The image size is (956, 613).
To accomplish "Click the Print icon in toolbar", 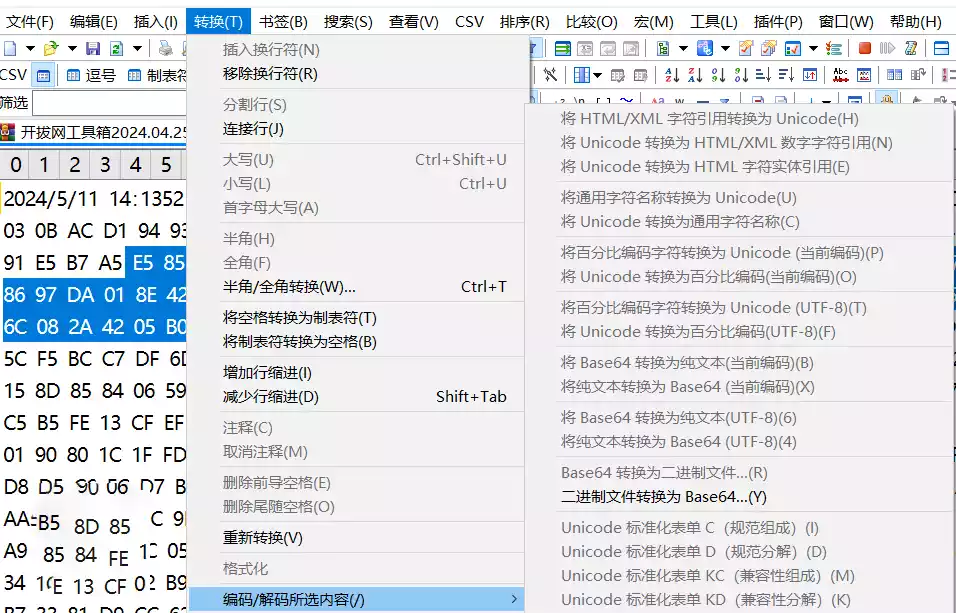I will tap(165, 48).
